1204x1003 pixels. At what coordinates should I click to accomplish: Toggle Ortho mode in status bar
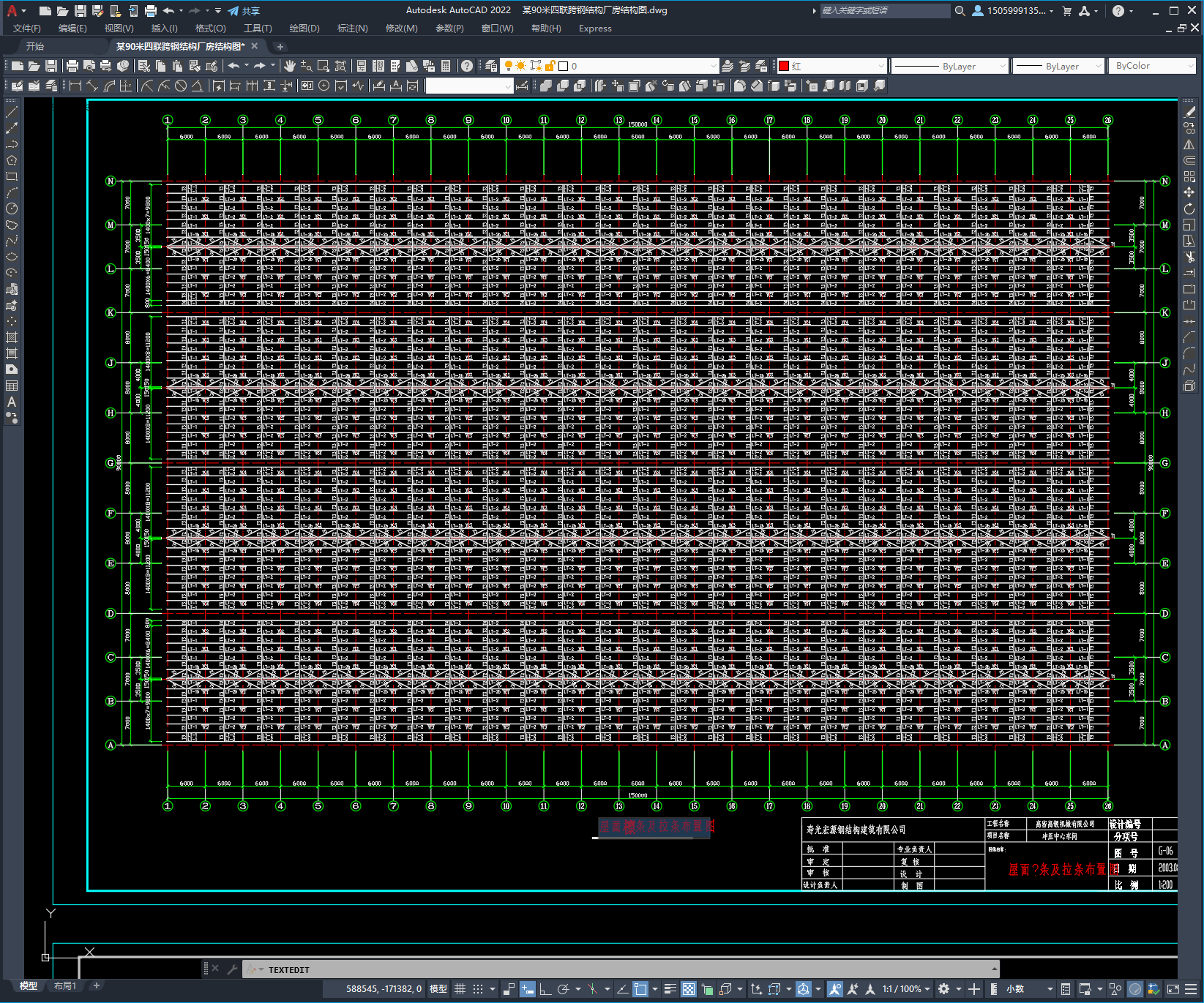coord(545,989)
